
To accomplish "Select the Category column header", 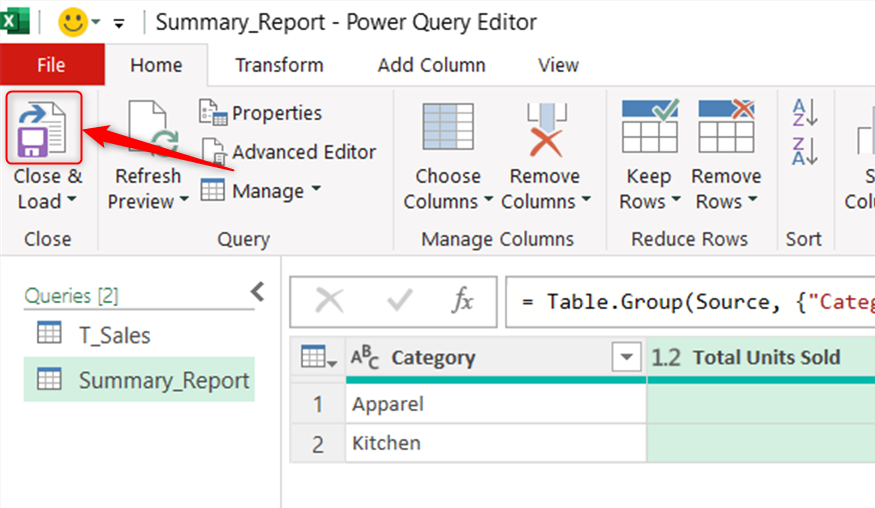I will click(496, 357).
